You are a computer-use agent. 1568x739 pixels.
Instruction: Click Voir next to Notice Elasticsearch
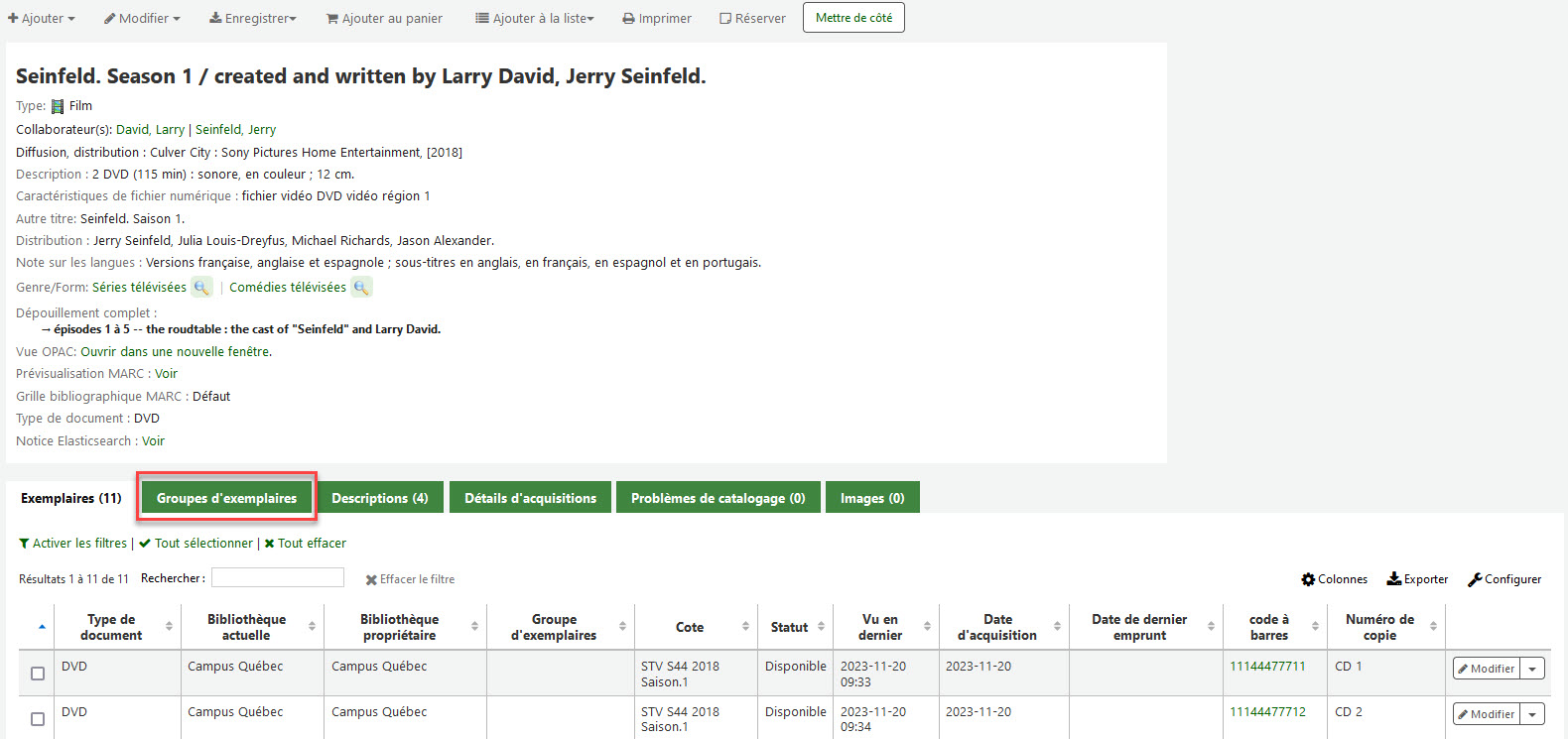pyautogui.click(x=153, y=441)
